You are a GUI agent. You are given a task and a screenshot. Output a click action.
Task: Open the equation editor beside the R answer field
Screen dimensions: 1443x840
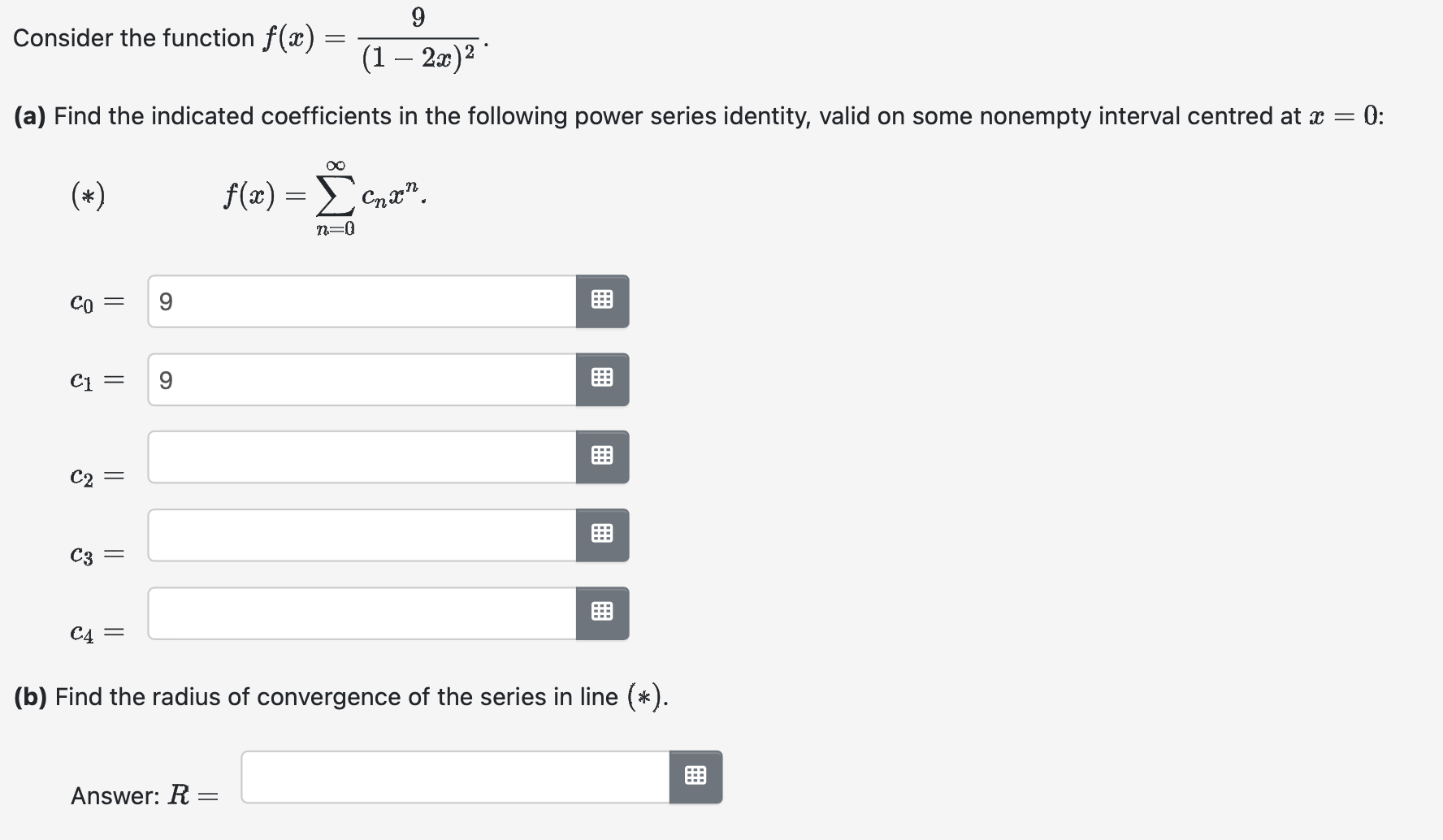click(x=695, y=777)
